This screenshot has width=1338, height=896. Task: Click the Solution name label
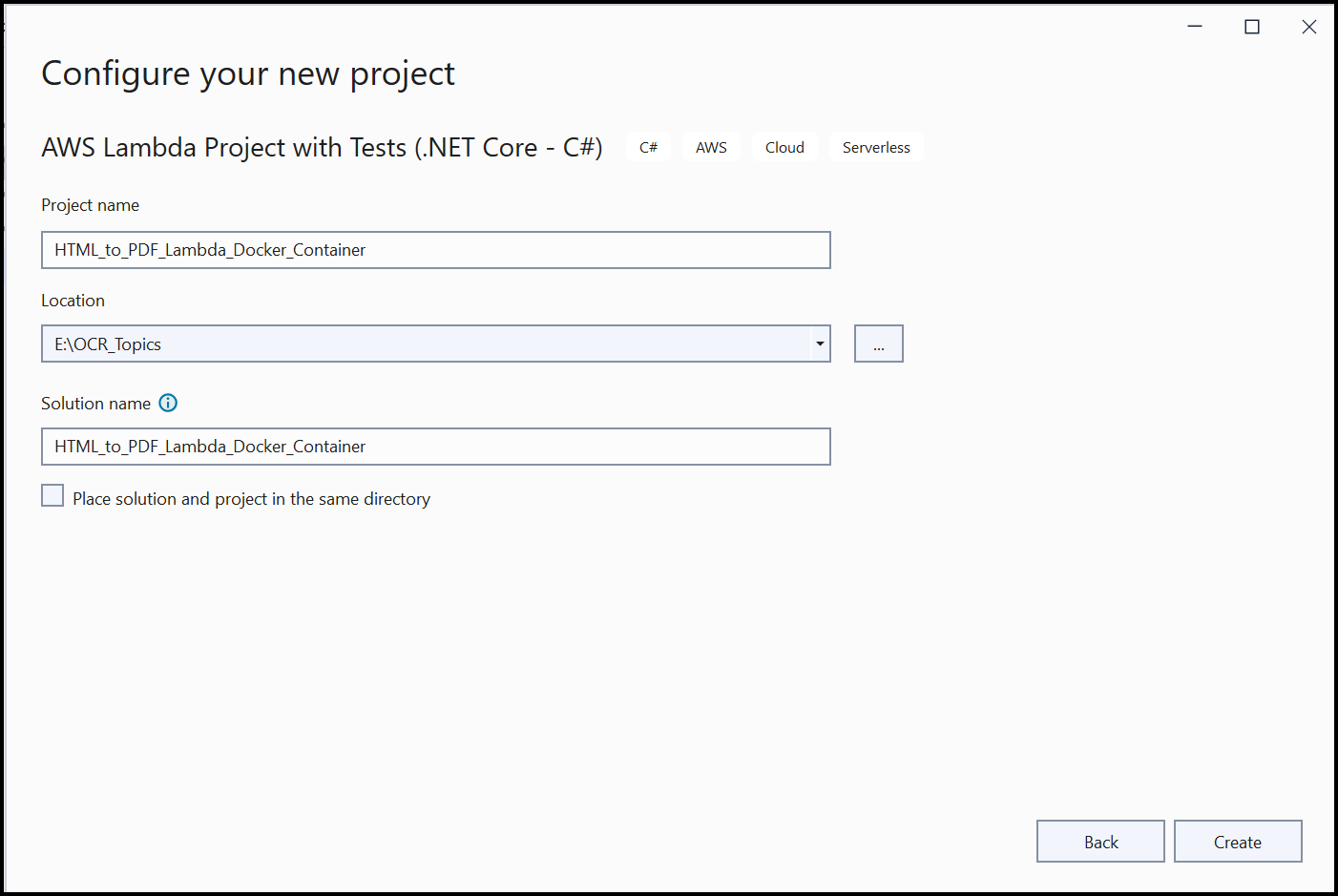tap(95, 404)
